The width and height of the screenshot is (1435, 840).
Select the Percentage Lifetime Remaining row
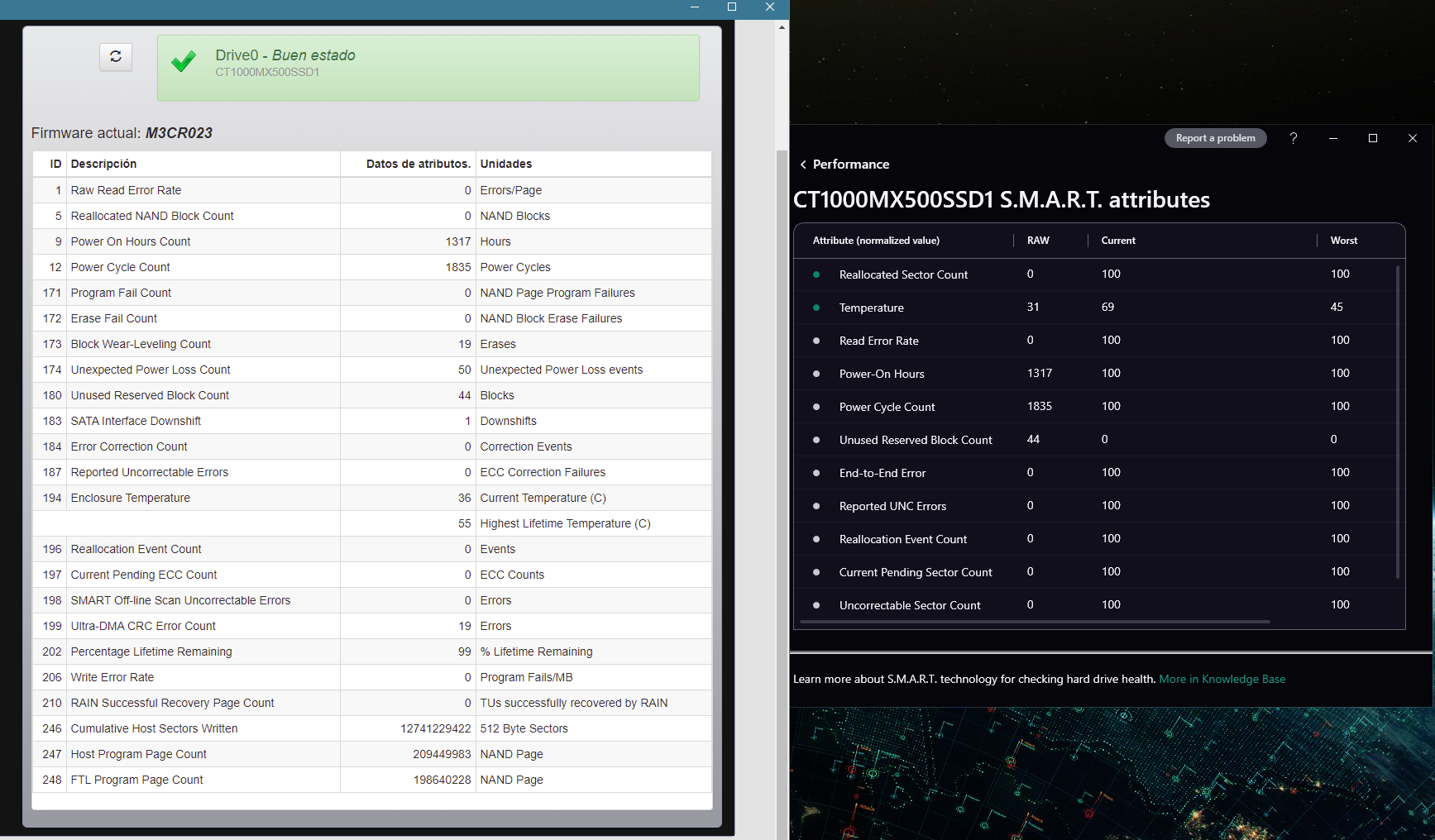372,651
